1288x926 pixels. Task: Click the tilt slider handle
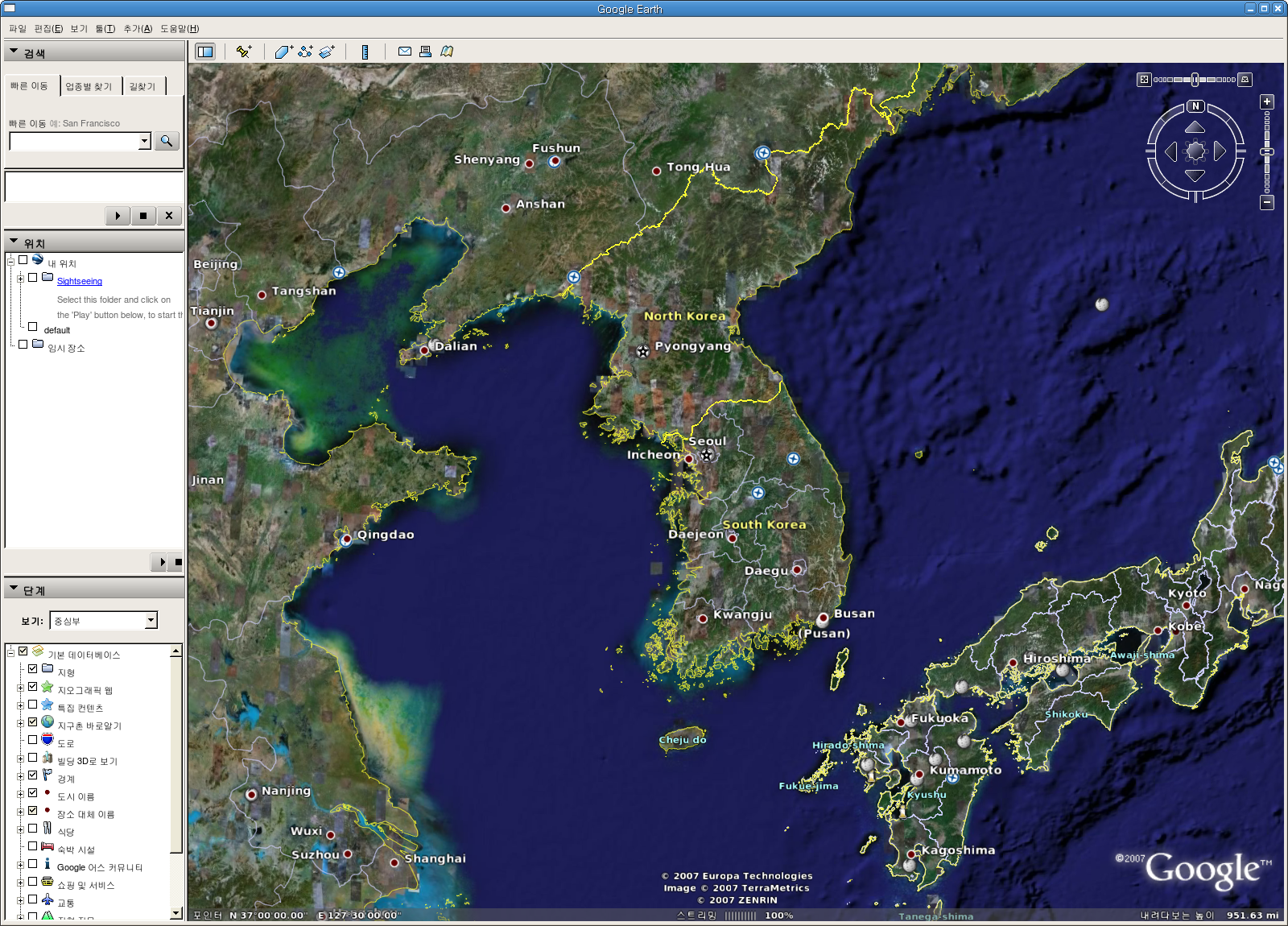click(x=1195, y=79)
